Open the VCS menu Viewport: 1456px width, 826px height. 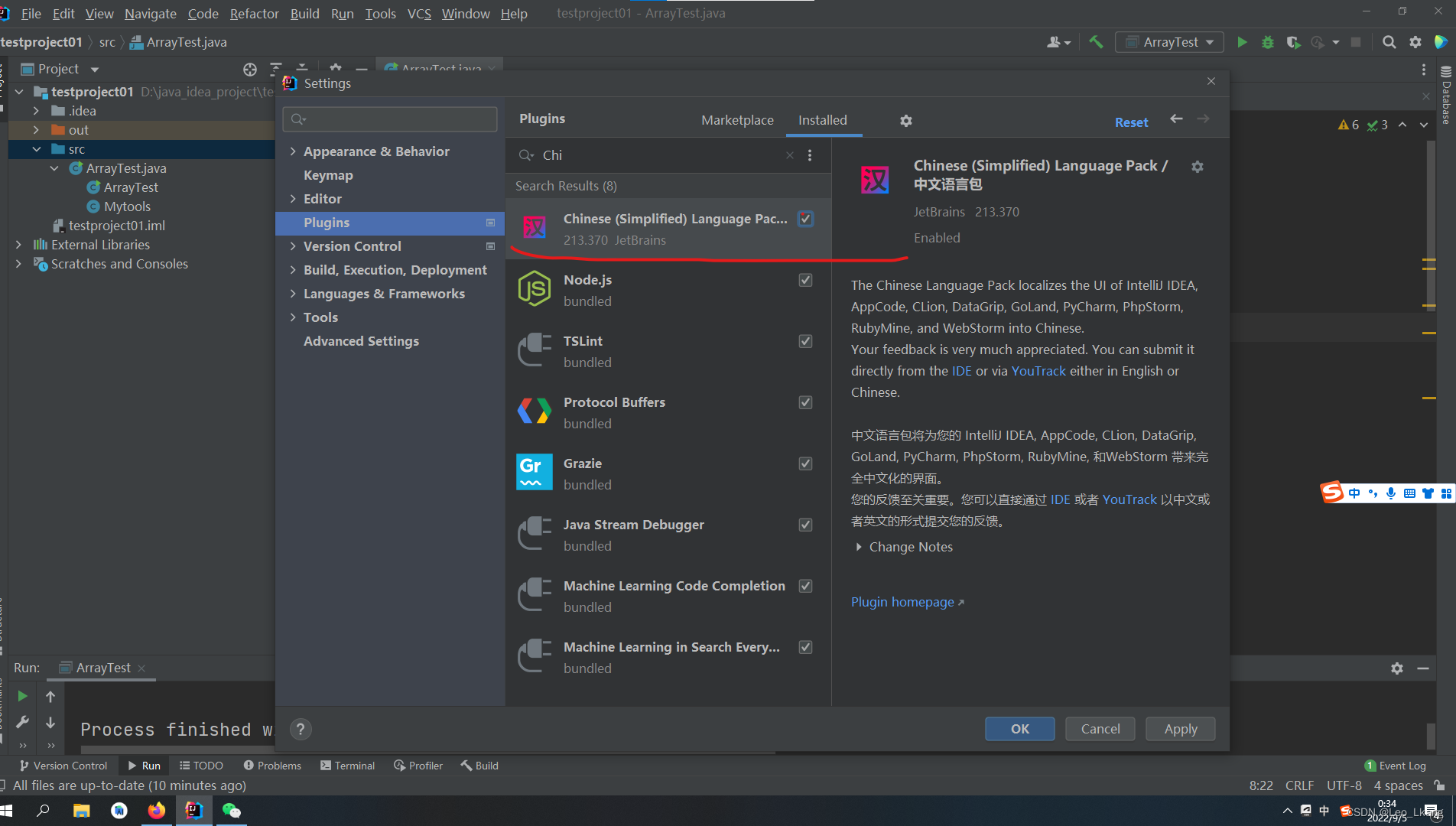(x=419, y=14)
